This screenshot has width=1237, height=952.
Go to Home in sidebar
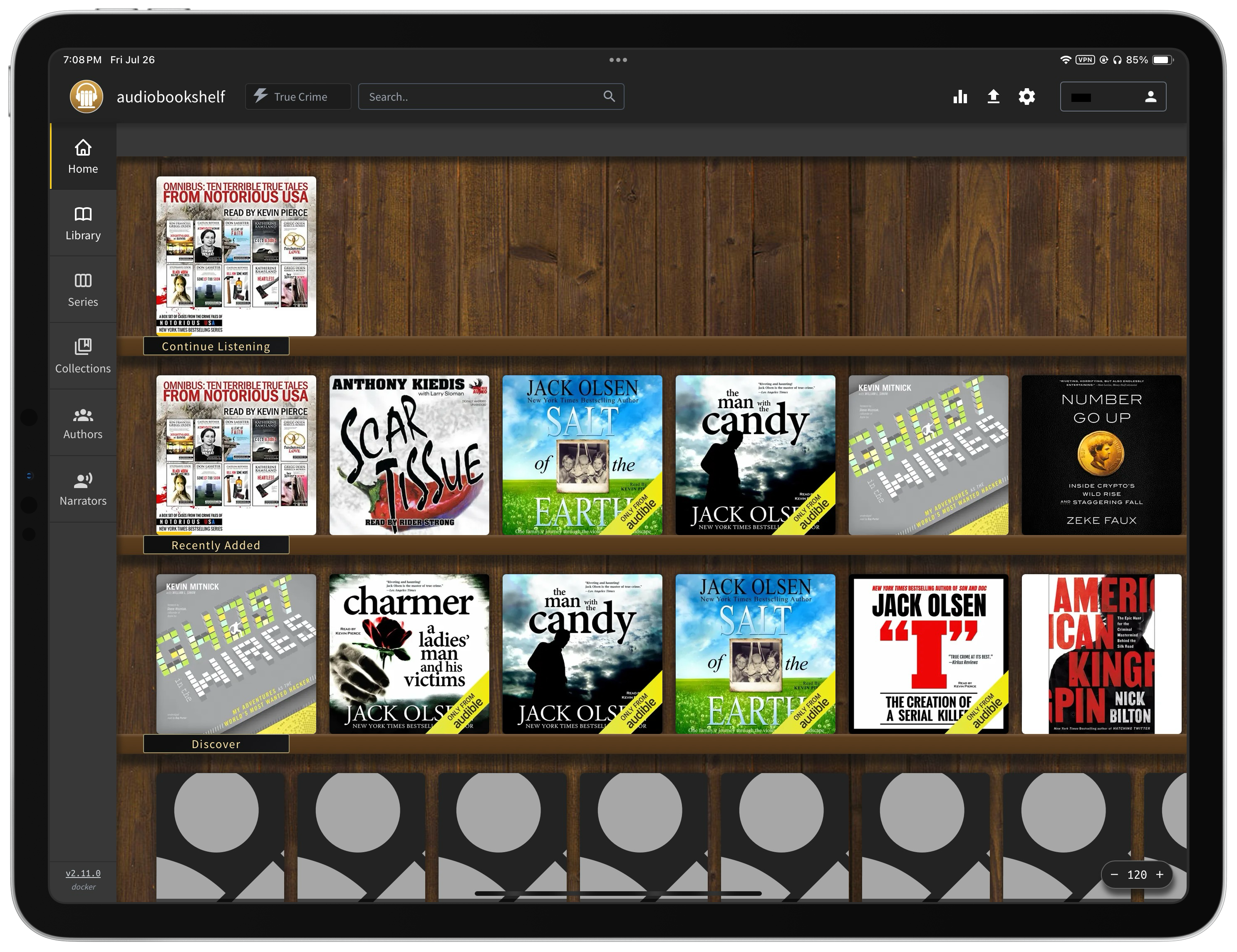coord(83,157)
